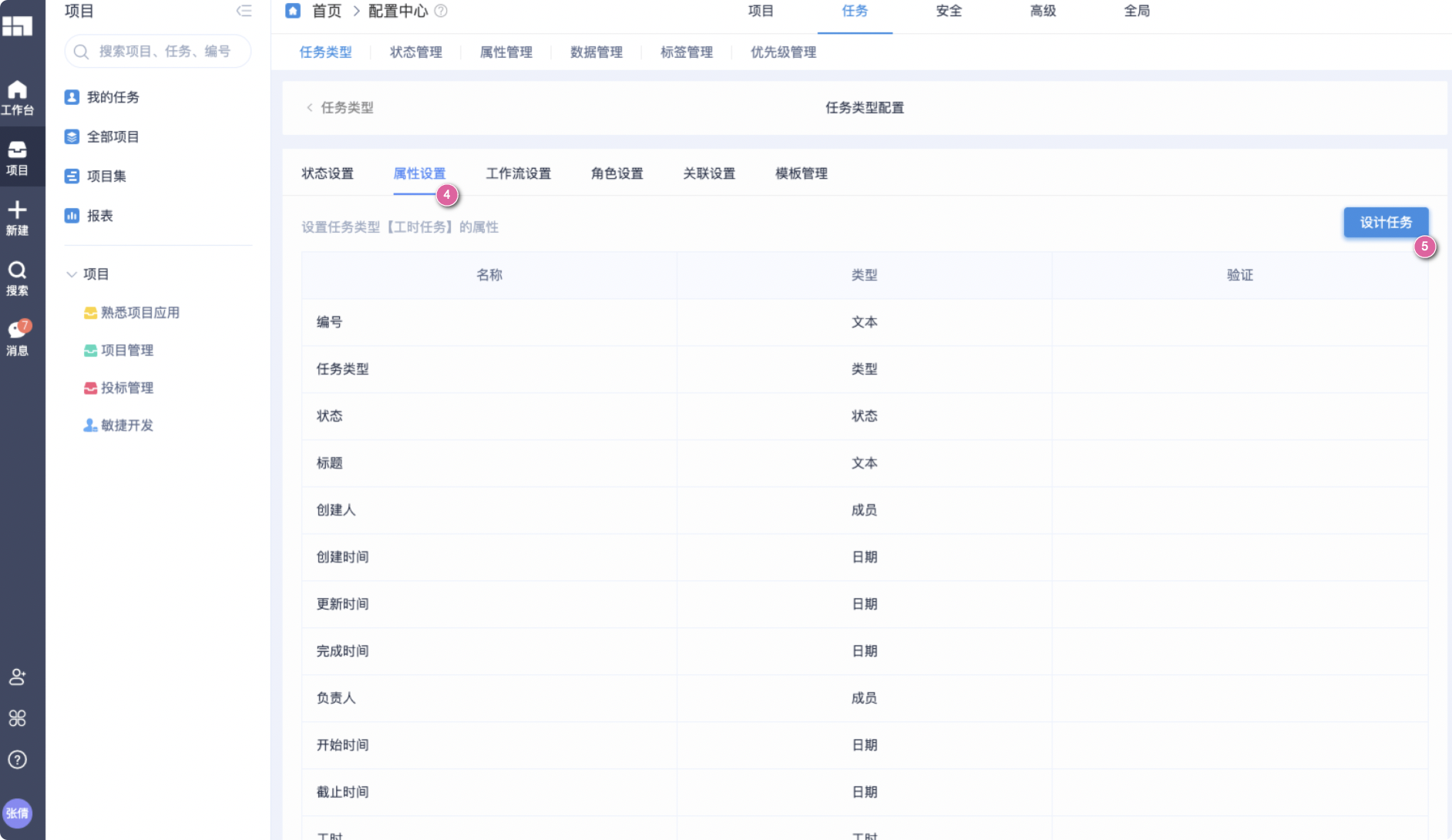Switch to the 安全 top menu
Screen dimensions: 1452x840
(x=948, y=11)
